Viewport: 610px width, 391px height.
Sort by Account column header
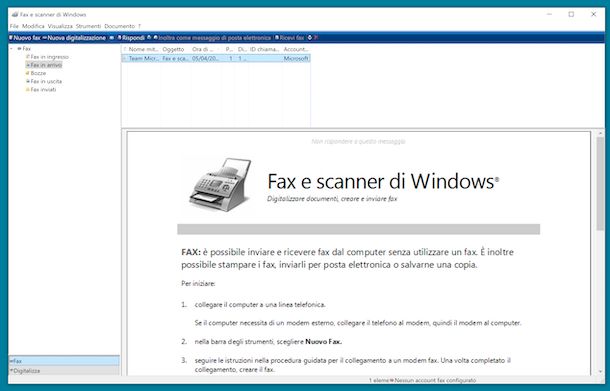point(296,49)
